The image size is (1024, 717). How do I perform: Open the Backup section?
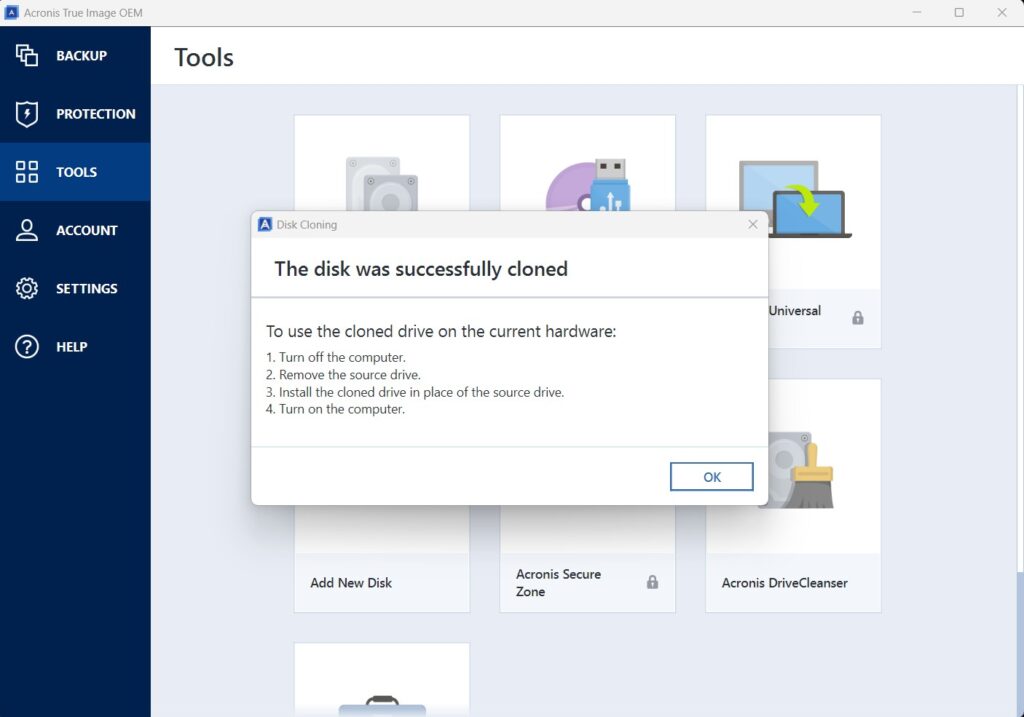tap(81, 56)
